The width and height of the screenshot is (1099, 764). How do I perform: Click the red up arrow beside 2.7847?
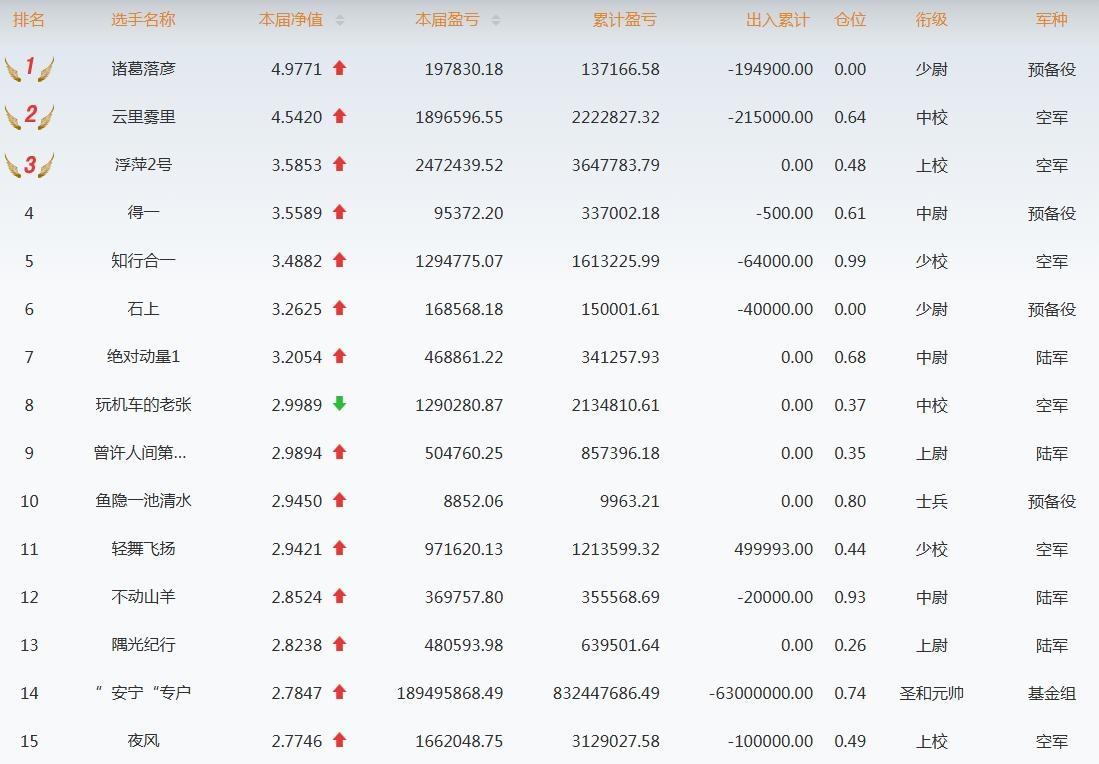click(339, 692)
